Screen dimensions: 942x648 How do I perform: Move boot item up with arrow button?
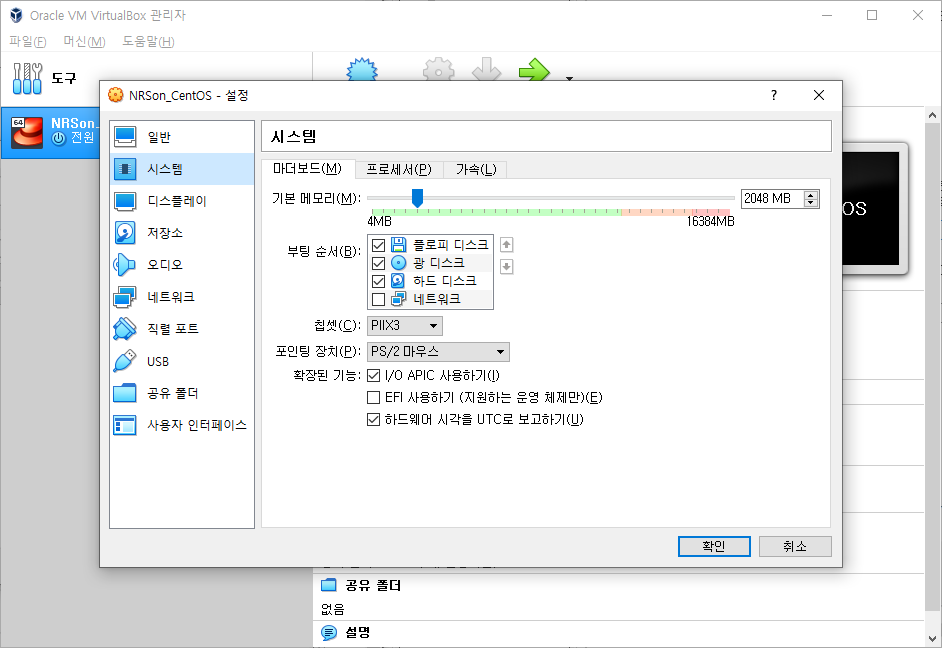[x=506, y=244]
